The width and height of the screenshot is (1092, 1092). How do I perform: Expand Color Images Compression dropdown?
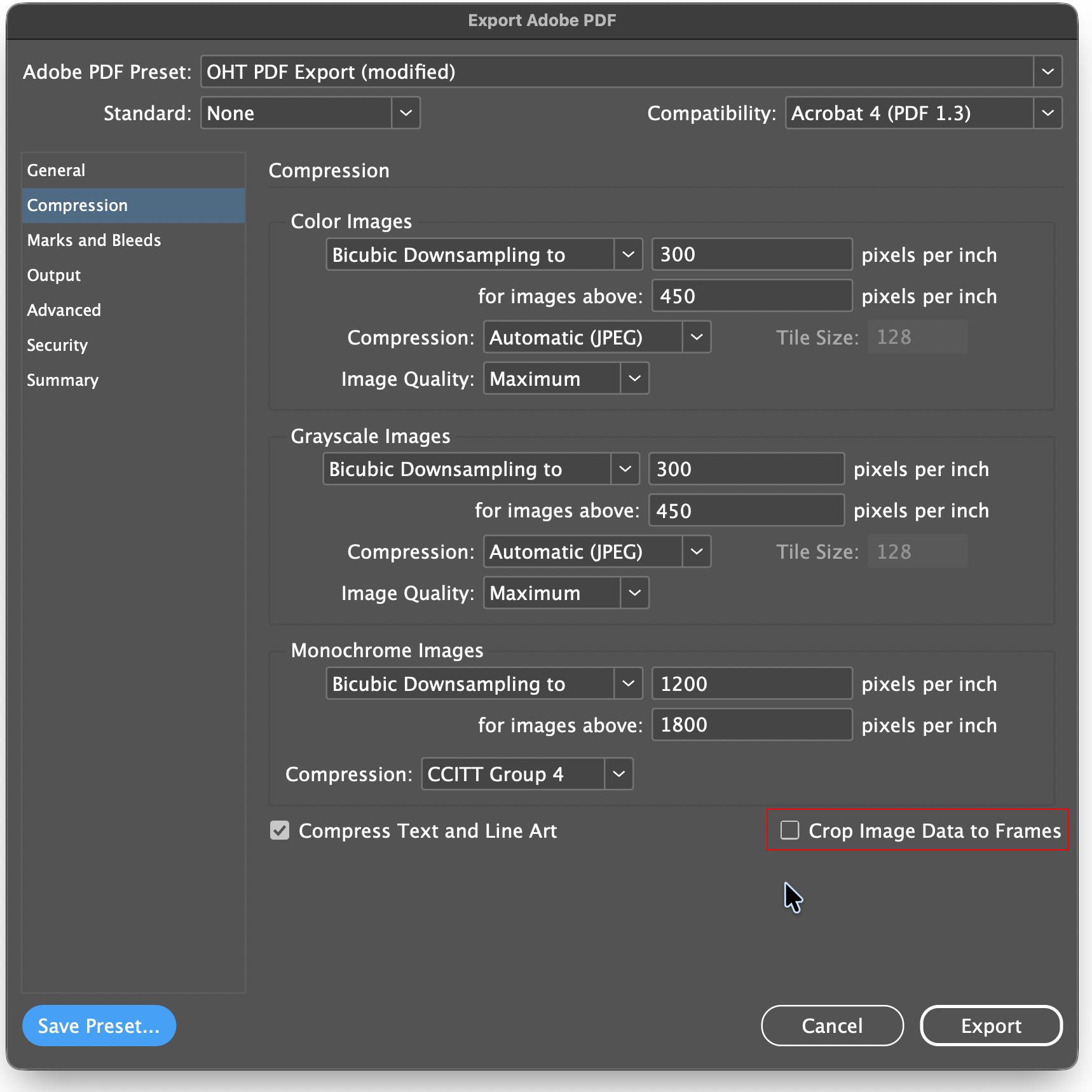click(696, 338)
